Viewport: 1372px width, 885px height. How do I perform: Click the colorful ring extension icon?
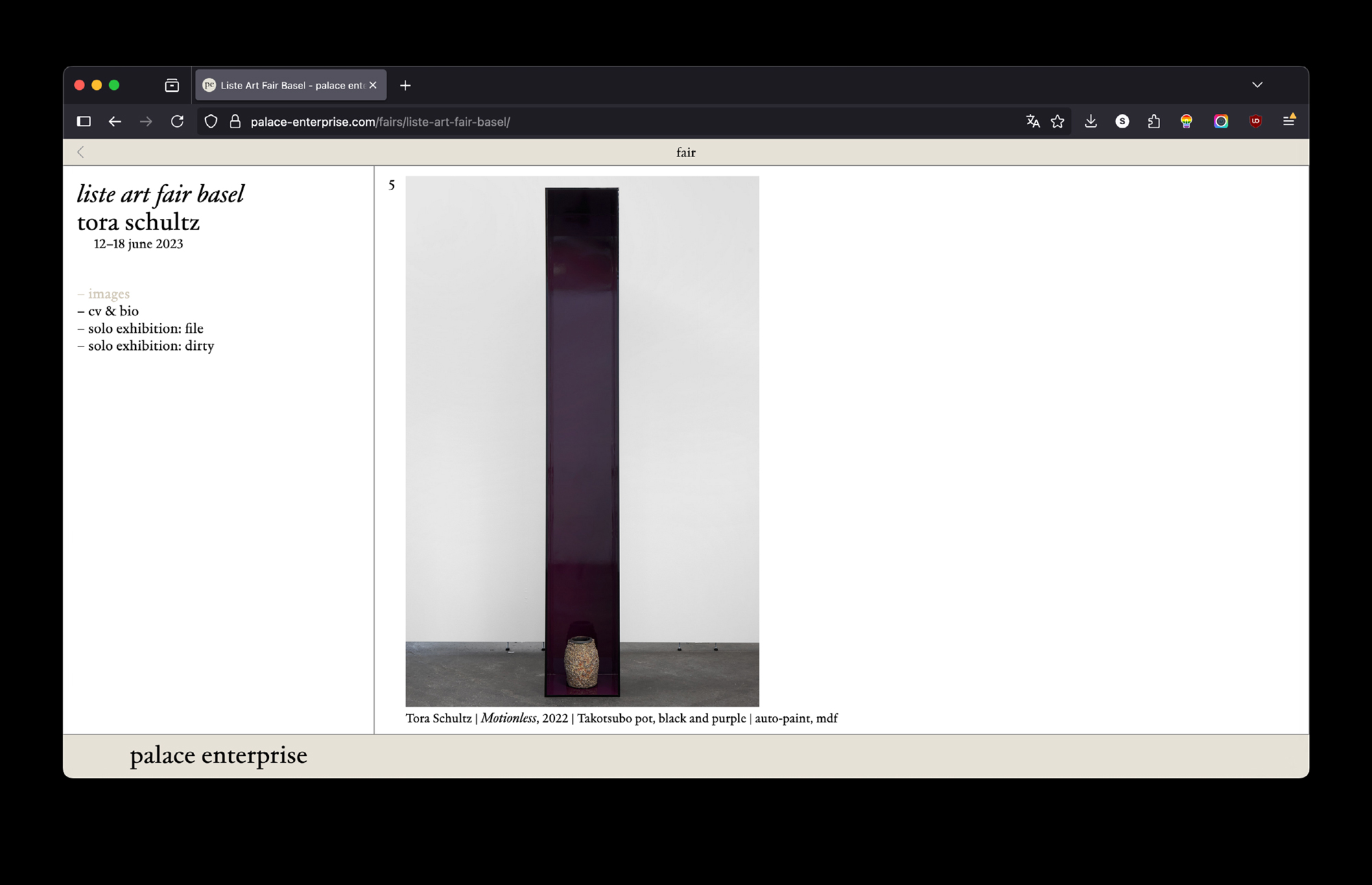tap(1221, 121)
